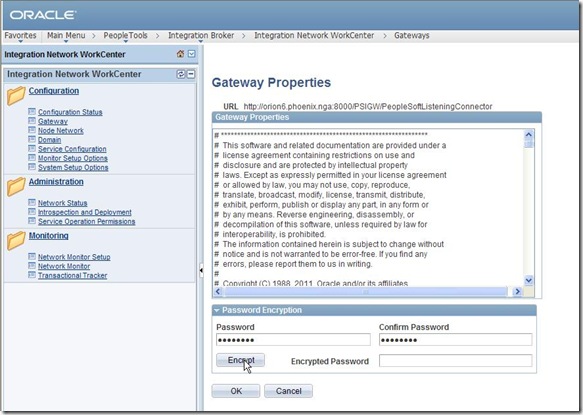Click the page icon beside Network Monitor Setup
Image resolution: width=583 pixels, height=415 pixels.
click(32, 257)
